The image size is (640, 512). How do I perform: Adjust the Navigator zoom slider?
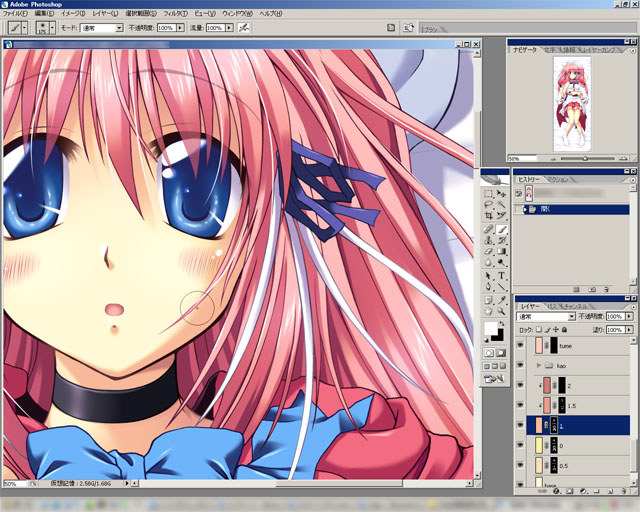click(585, 158)
